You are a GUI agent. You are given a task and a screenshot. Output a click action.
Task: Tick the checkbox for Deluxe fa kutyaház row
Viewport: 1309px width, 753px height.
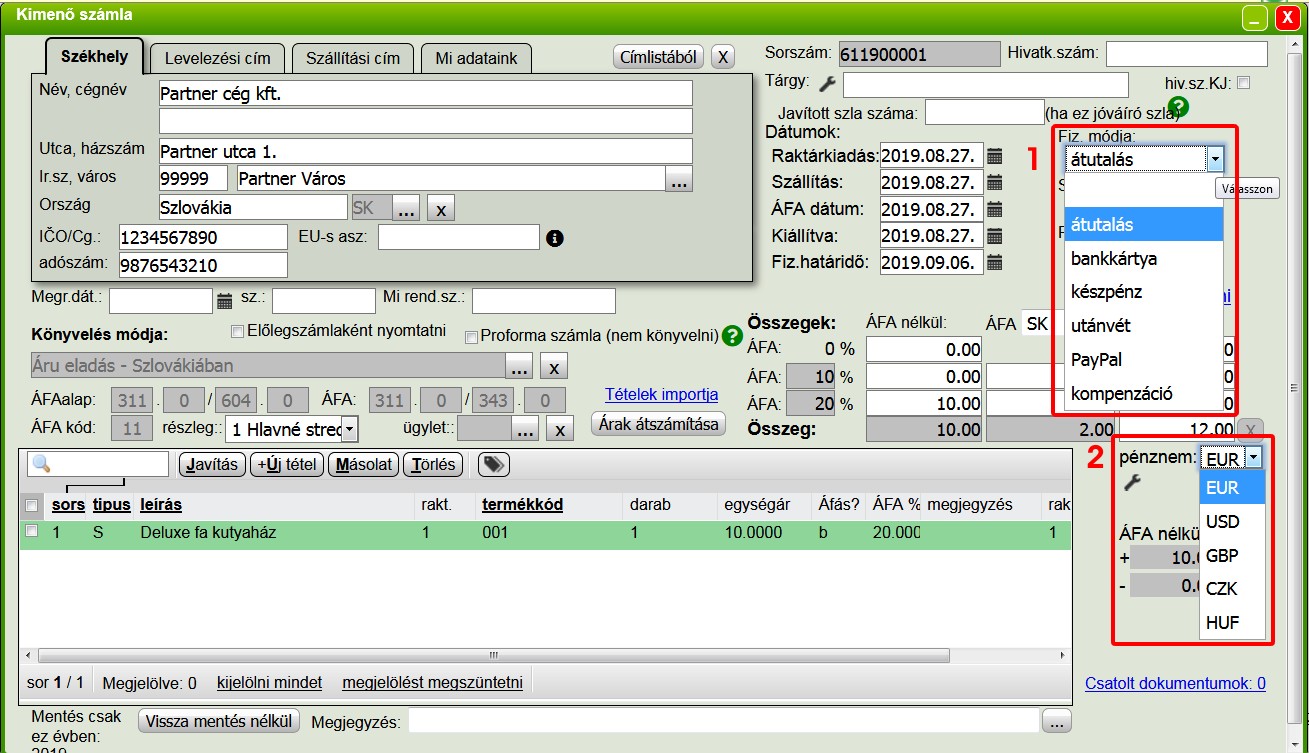(32, 532)
